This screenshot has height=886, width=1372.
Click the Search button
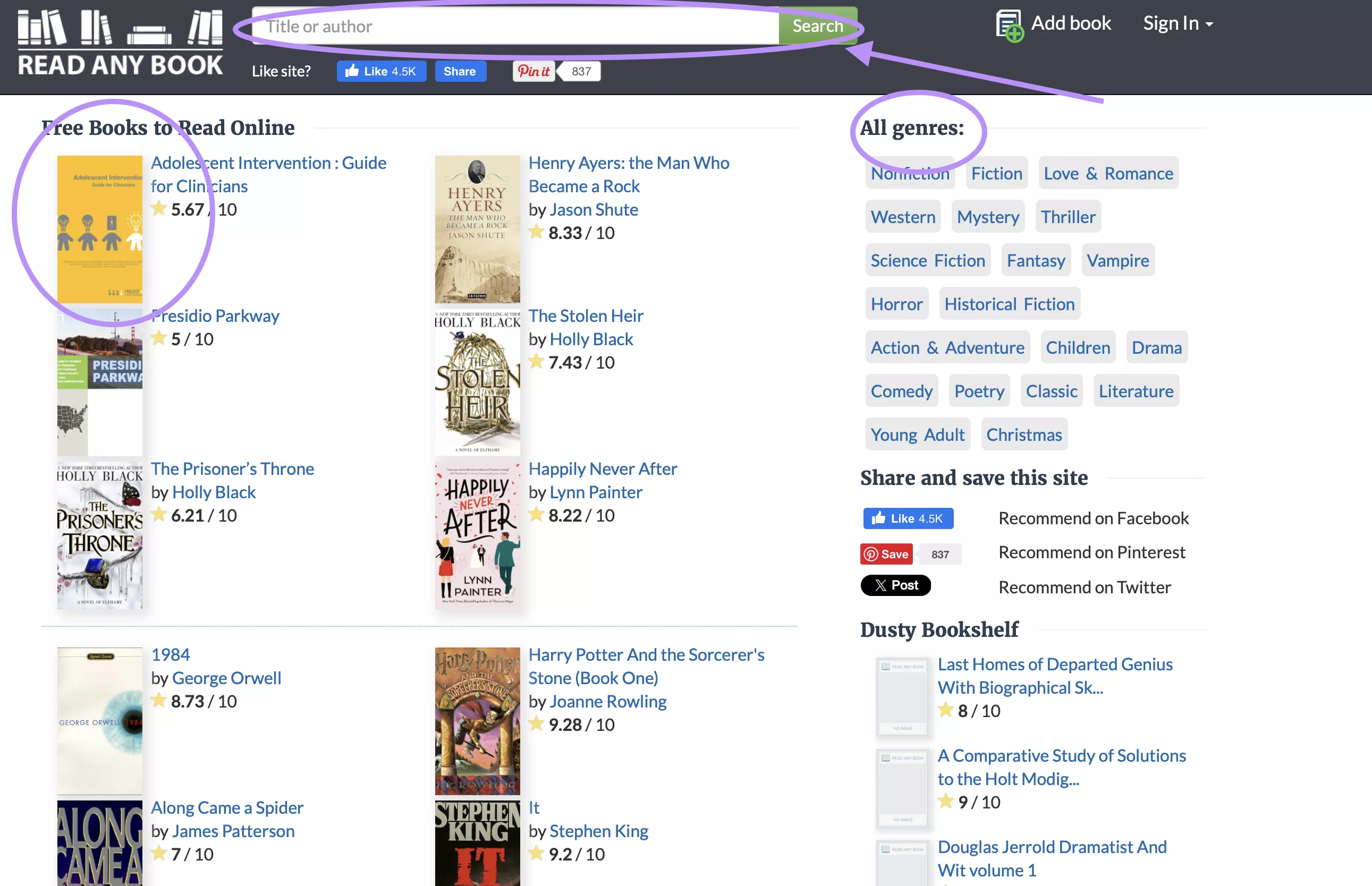pyautogui.click(x=817, y=25)
